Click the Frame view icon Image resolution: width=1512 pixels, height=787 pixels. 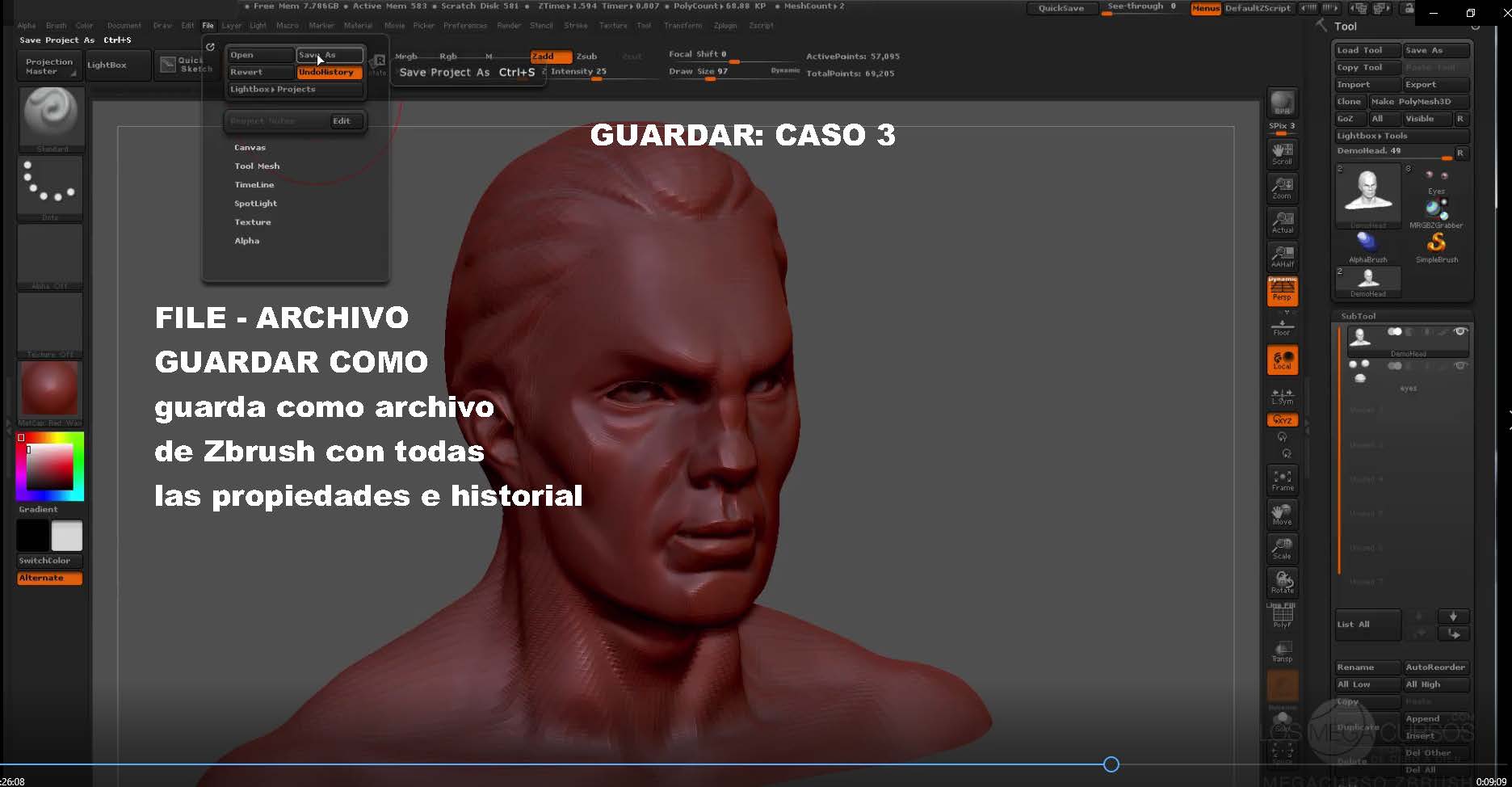tap(1282, 480)
